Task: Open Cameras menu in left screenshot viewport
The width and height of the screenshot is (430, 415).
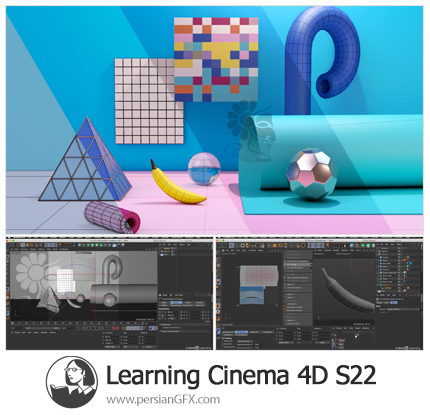Action: (24, 249)
